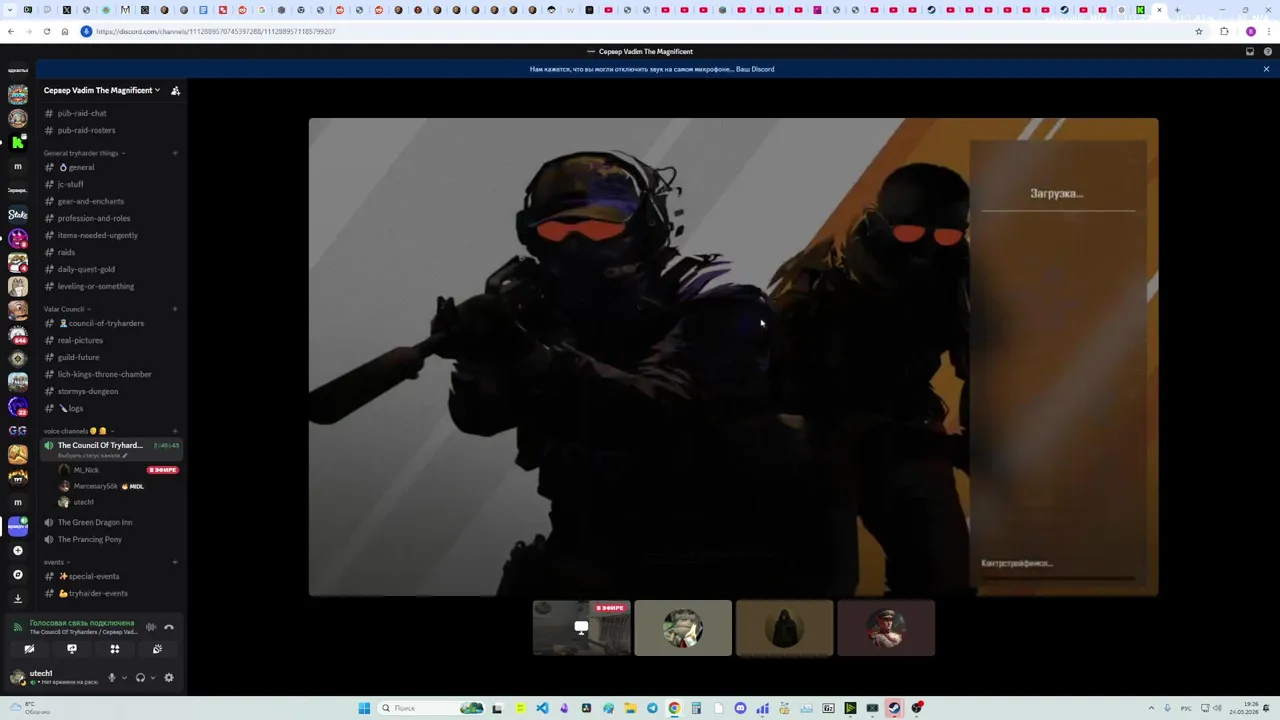1280x720 pixels.
Task: Open the Discord inbox icon at top right
Action: click(1250, 51)
